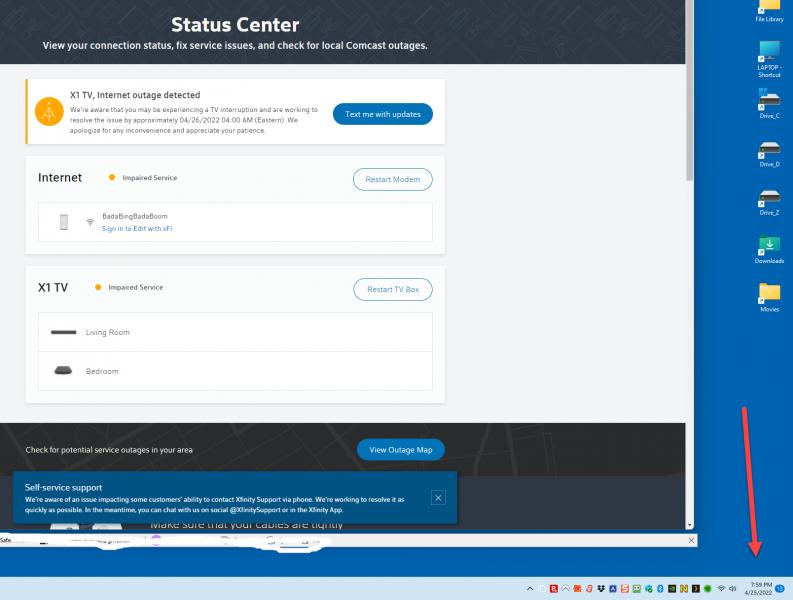Open the File Library desktop folder
This screenshot has width=793, height=600.
[x=769, y=11]
